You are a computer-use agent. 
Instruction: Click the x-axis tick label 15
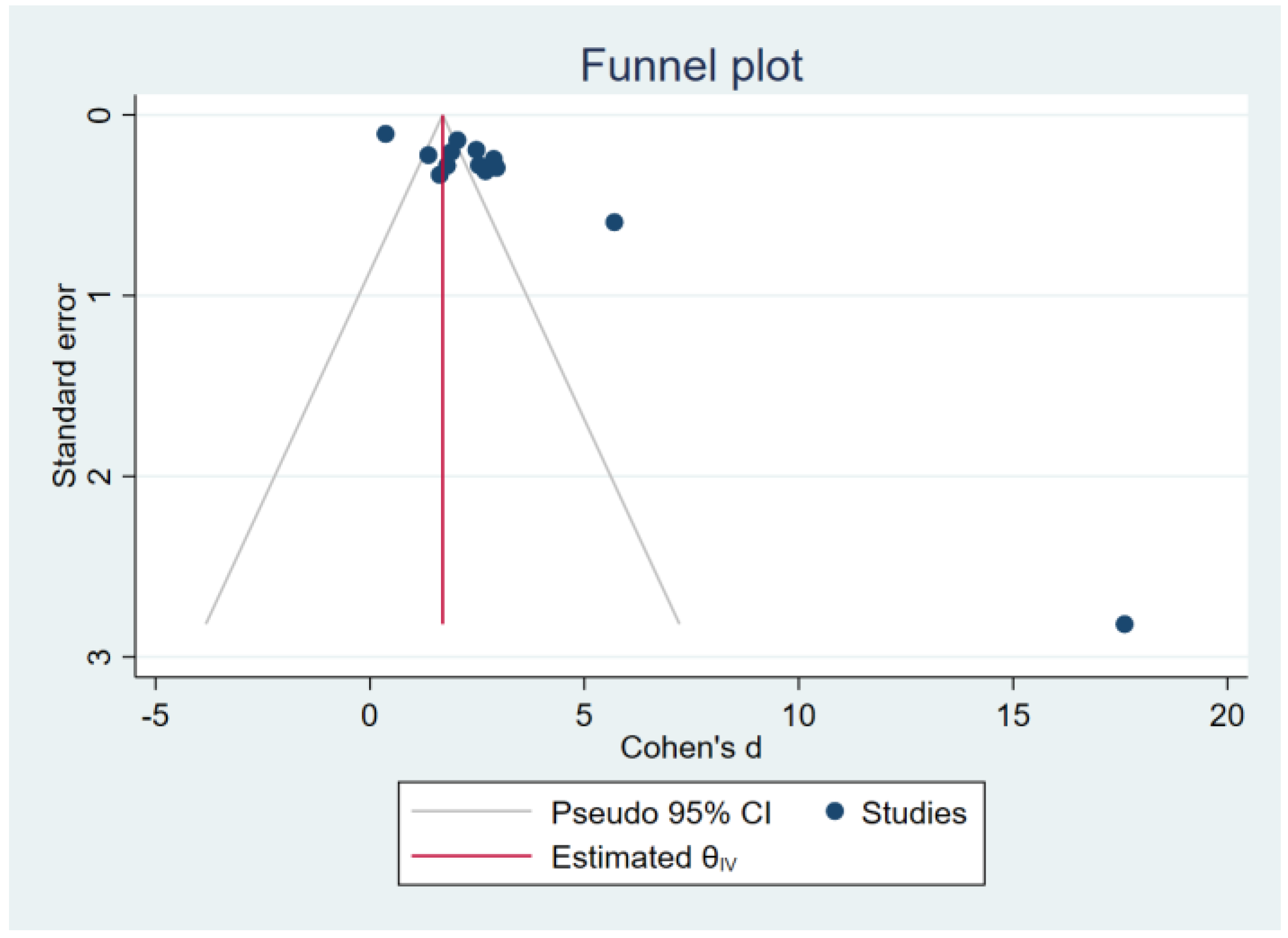pyautogui.click(x=1013, y=715)
